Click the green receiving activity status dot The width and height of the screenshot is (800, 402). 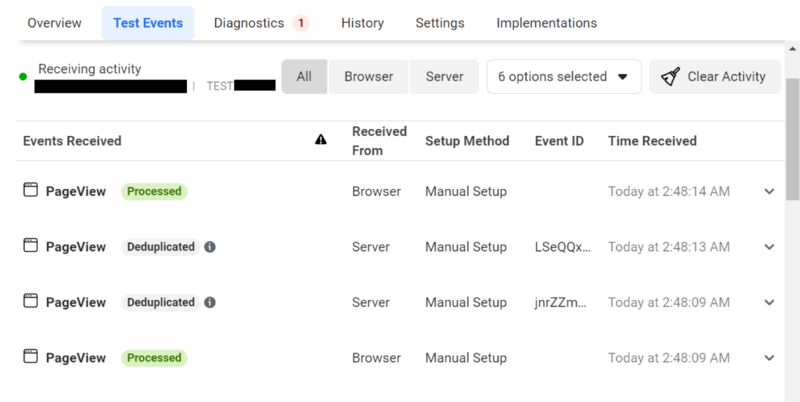pos(23,76)
